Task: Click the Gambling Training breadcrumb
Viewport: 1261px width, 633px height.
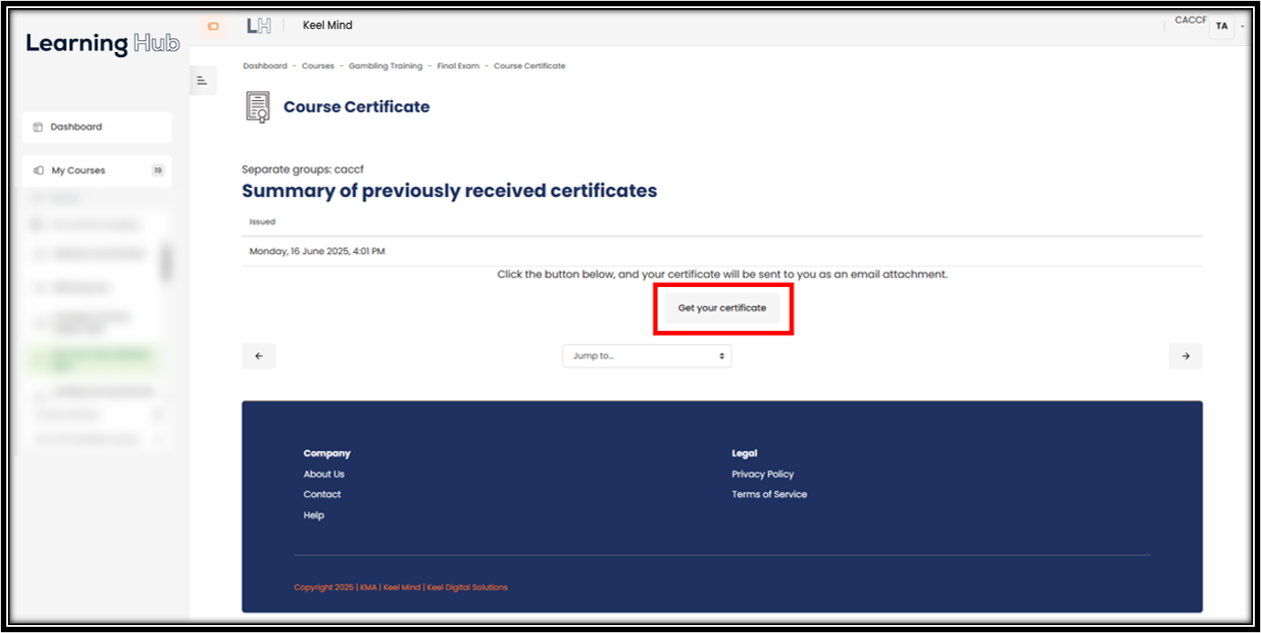Action: click(385, 66)
